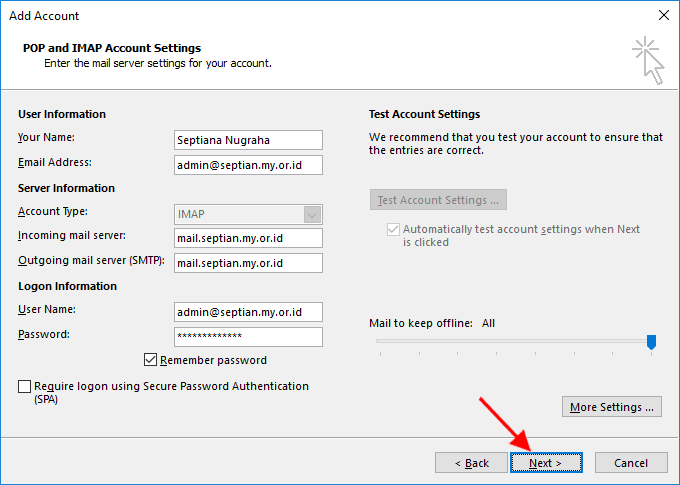Viewport: 680px width, 485px height.
Task: Click the Mail to keep offline slider handle
Action: [651, 342]
